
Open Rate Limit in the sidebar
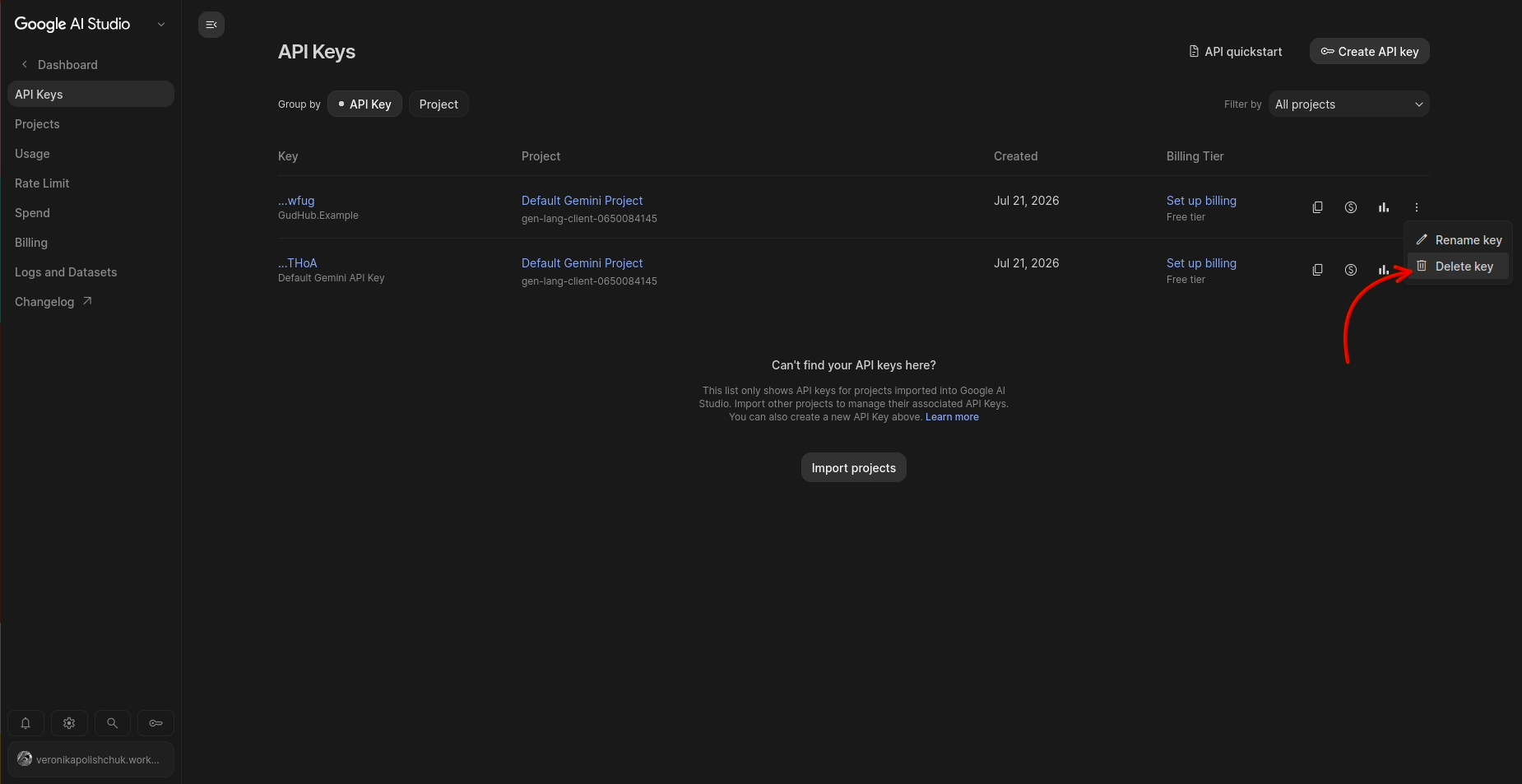(42, 183)
